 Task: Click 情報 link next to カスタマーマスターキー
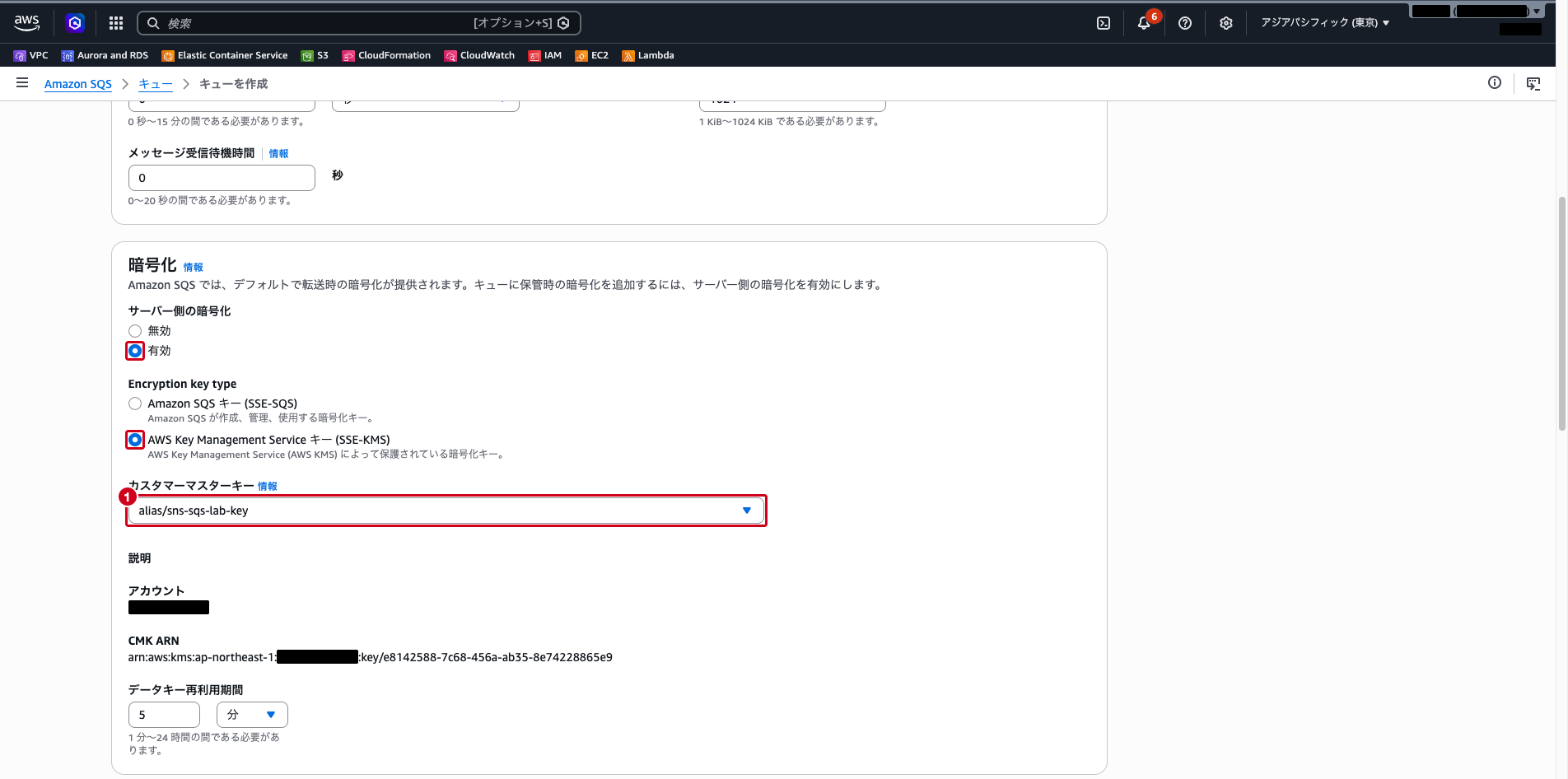click(x=267, y=487)
